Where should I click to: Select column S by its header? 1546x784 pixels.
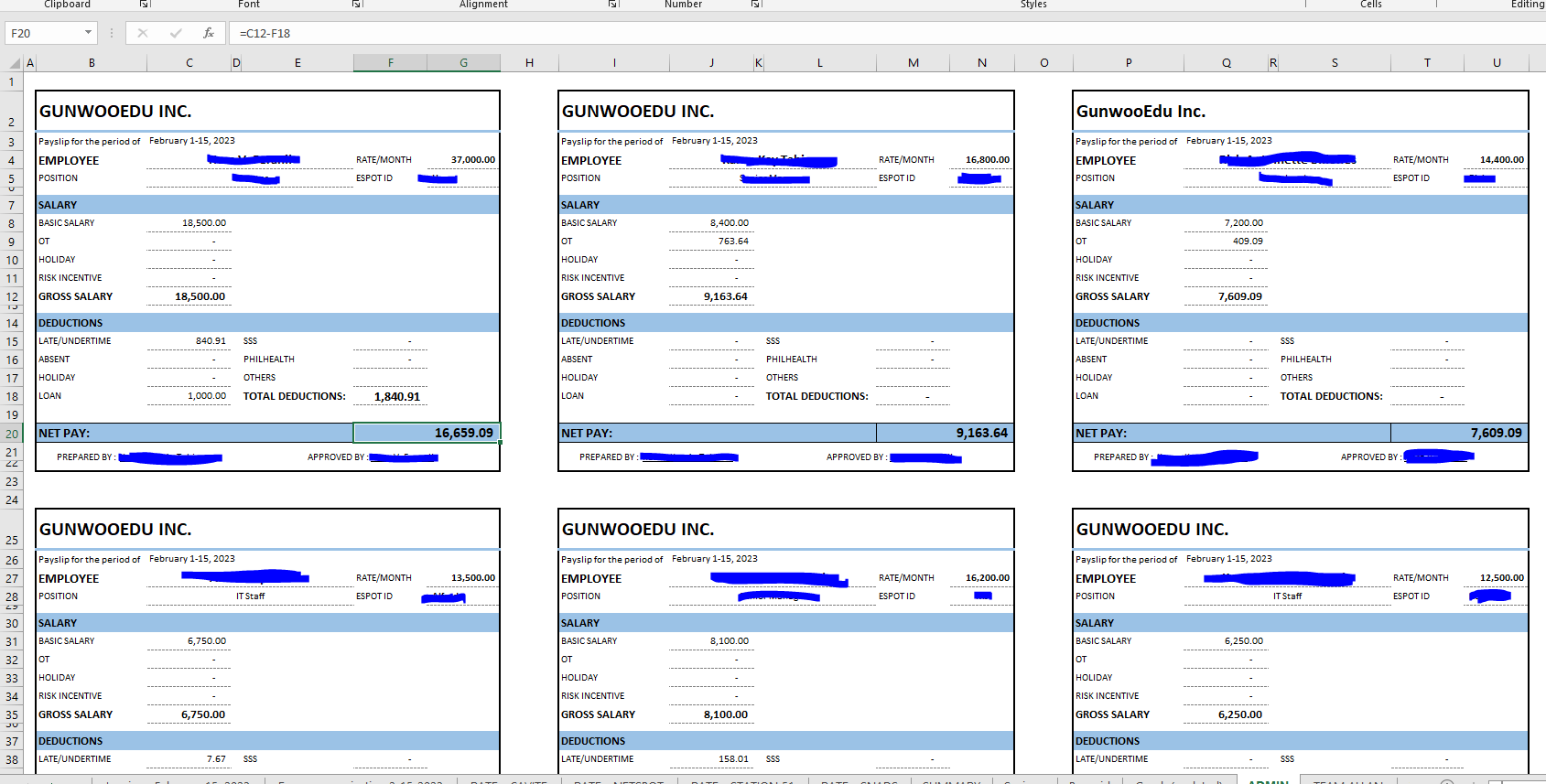point(1335,63)
